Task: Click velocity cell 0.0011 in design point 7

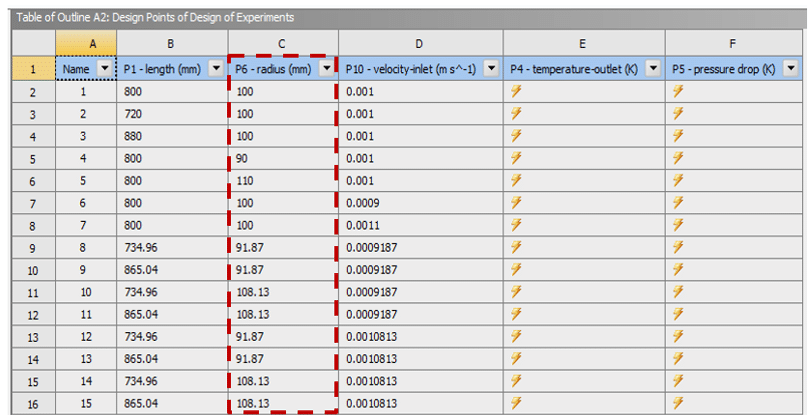Action: pyautogui.click(x=421, y=225)
